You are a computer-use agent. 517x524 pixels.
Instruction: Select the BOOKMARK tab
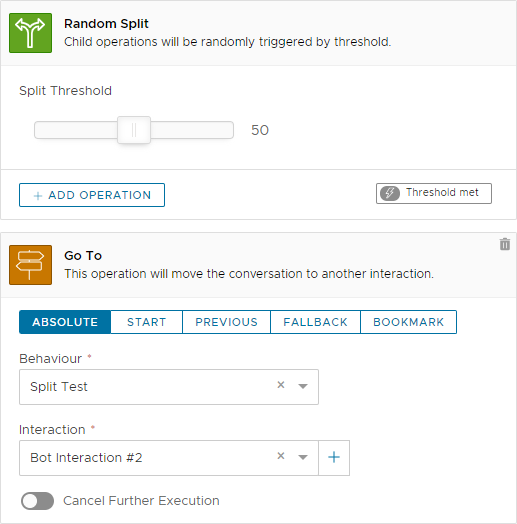tap(408, 322)
